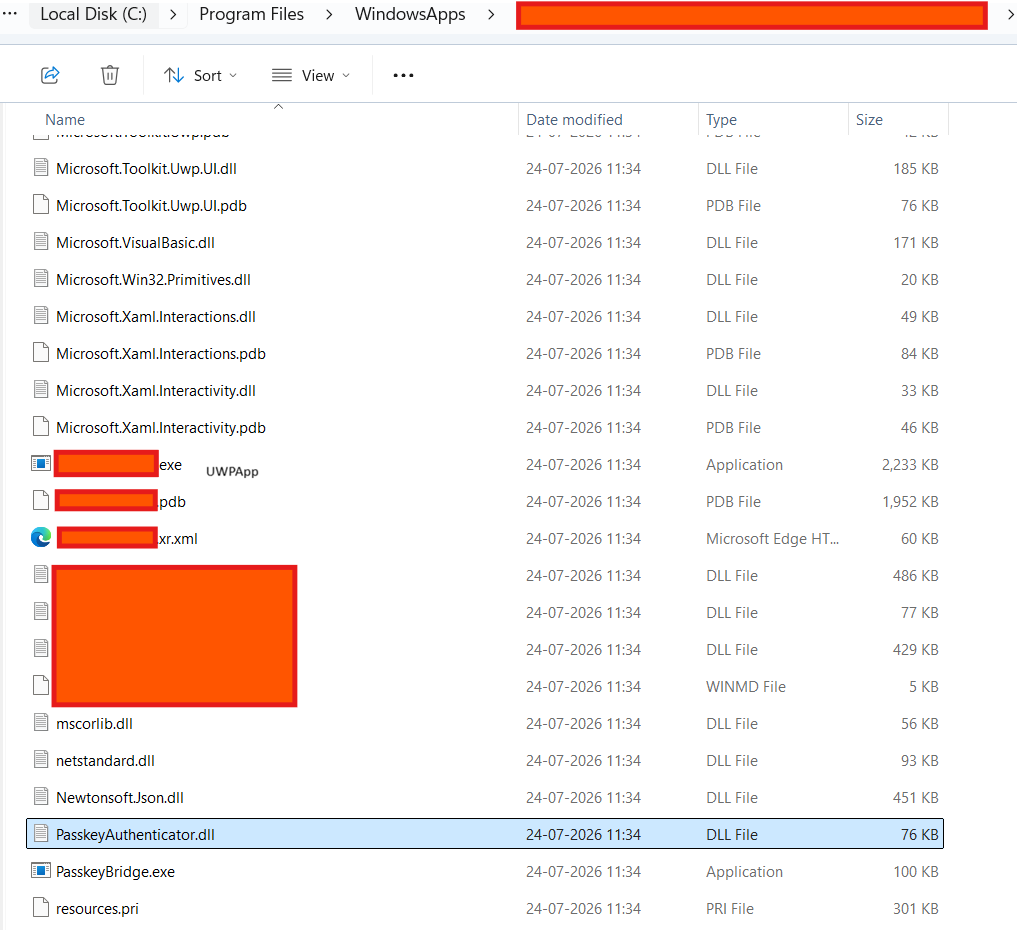Select mscorlib.dll file

(x=485, y=724)
